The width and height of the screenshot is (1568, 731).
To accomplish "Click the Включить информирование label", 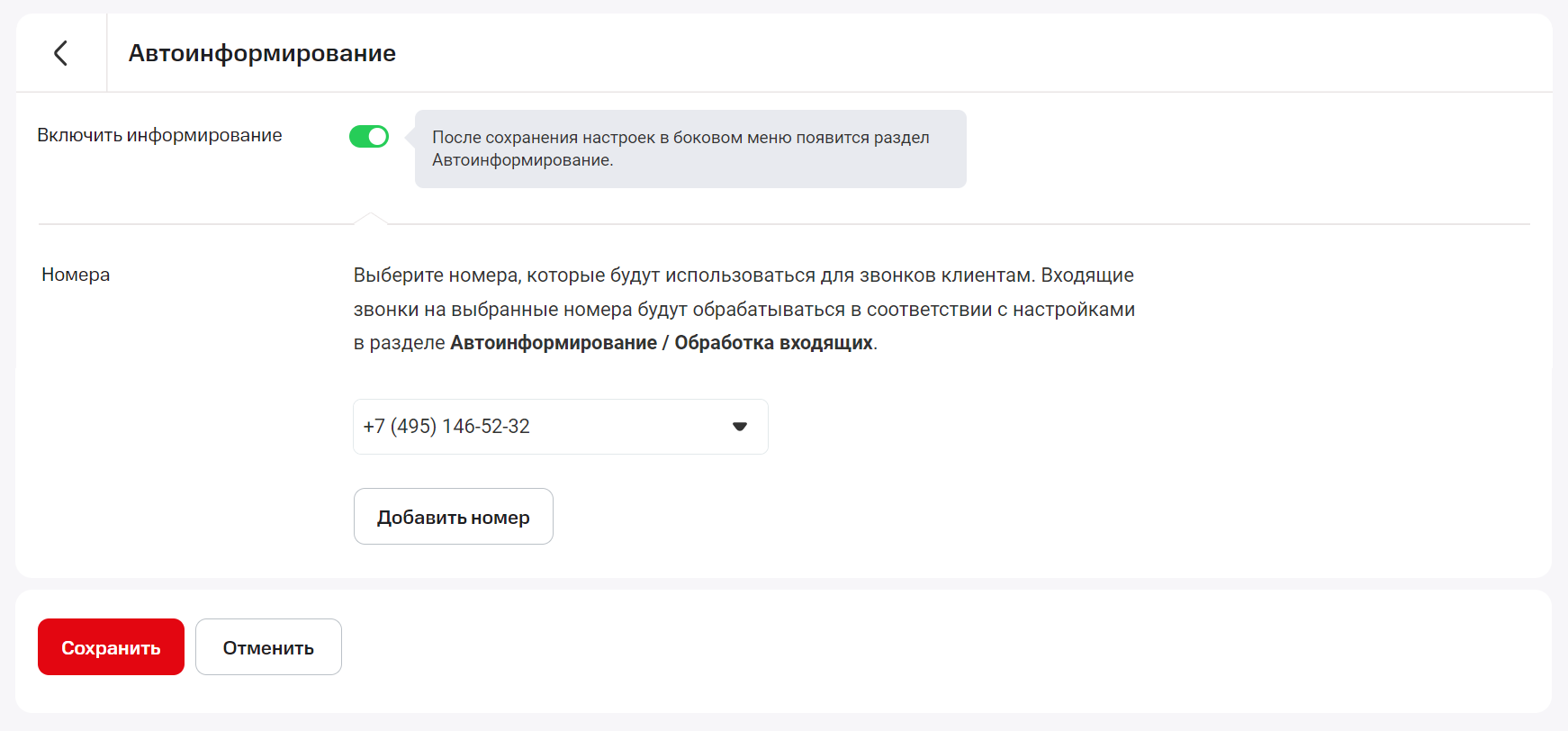I will [x=159, y=135].
